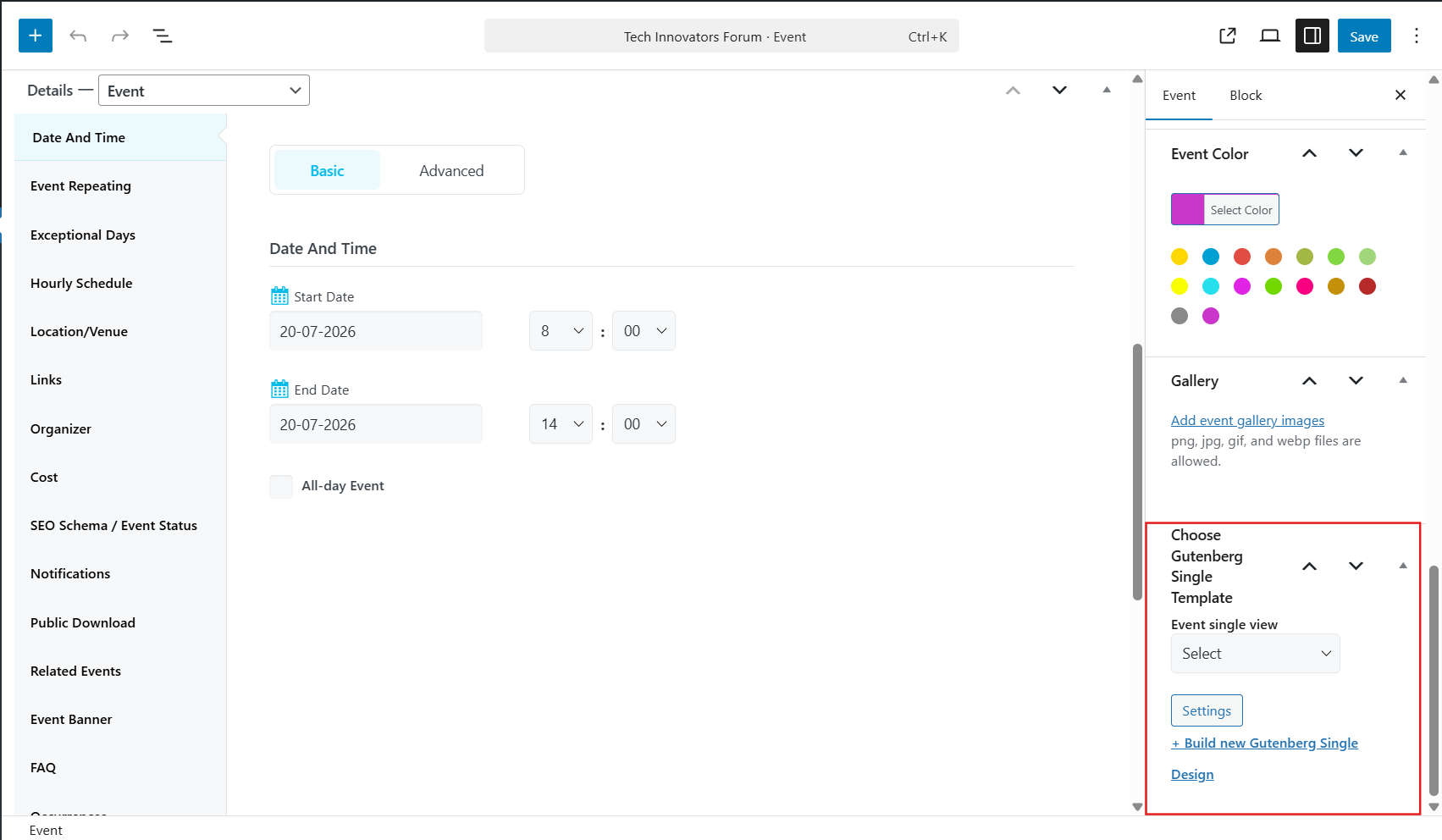The height and width of the screenshot is (840, 1442).
Task: Open the Add event gallery images link
Action: [x=1247, y=420]
